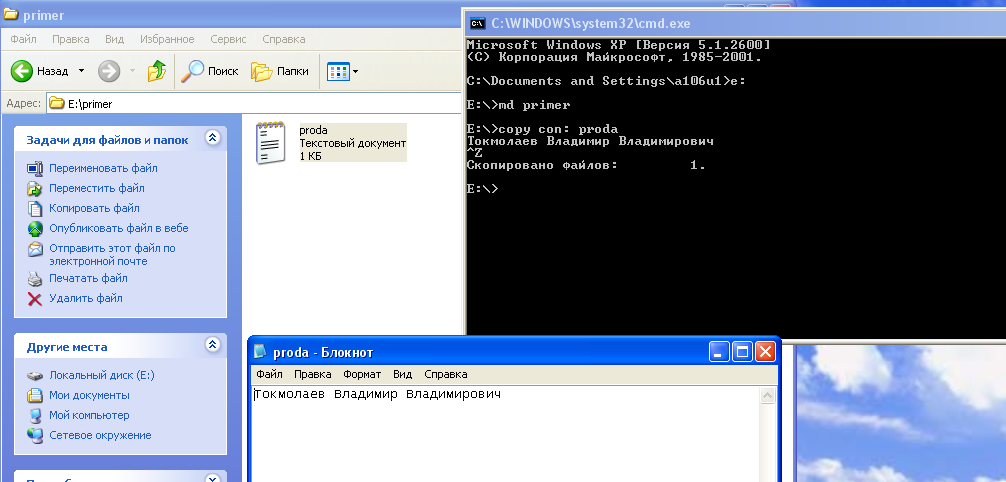Open Мой компьютер link

(x=89, y=415)
